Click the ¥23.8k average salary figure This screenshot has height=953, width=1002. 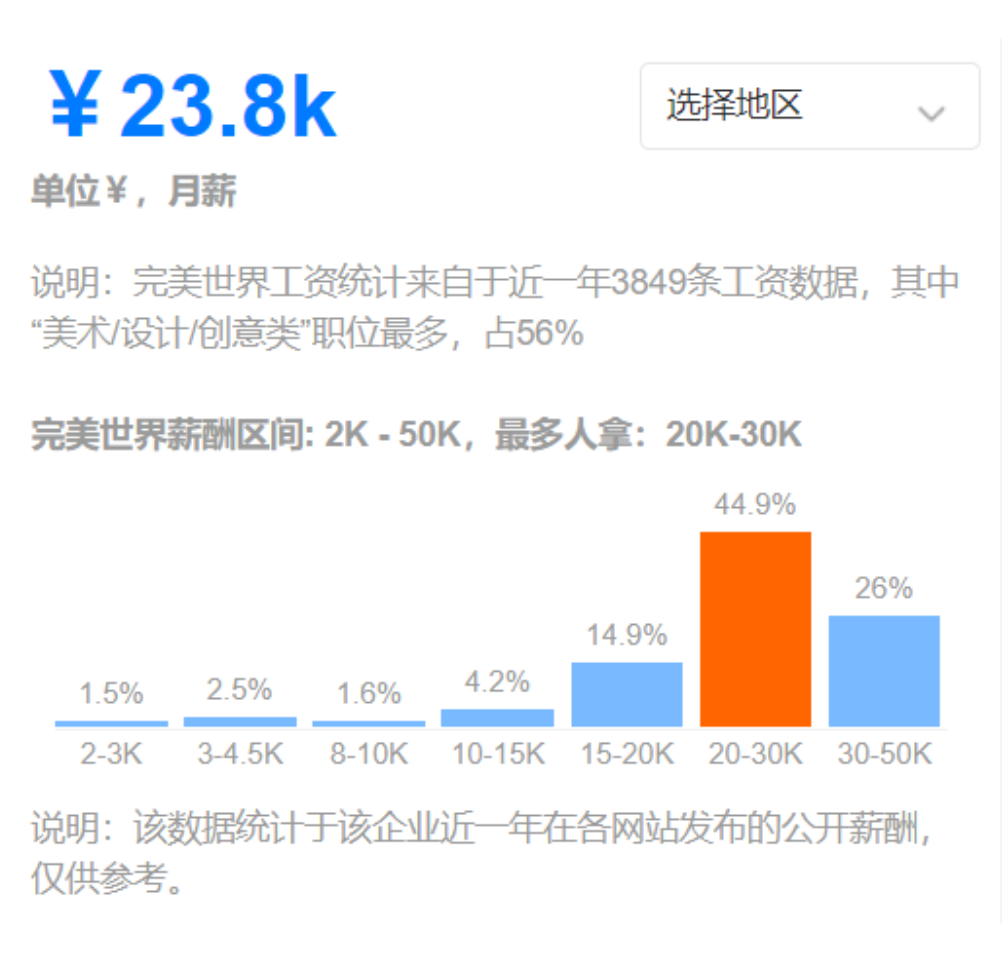[193, 104]
